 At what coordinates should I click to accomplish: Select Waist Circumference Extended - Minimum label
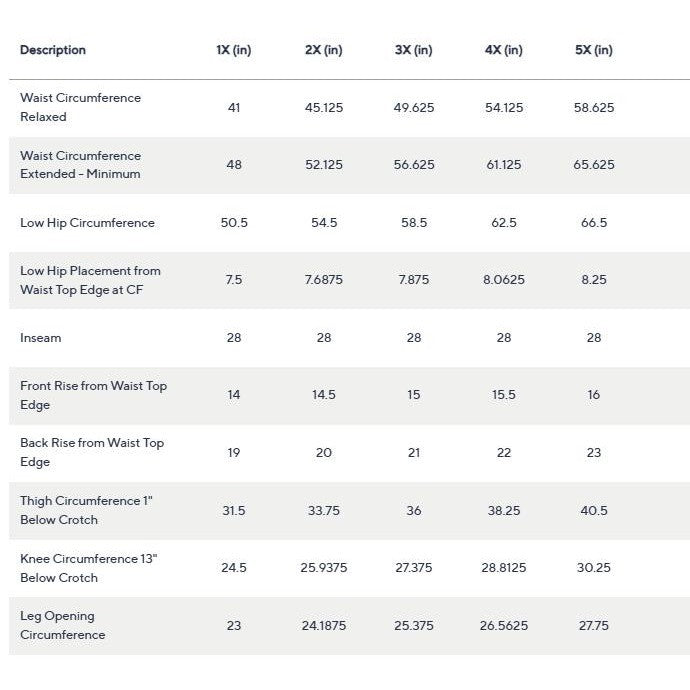[x=81, y=165]
